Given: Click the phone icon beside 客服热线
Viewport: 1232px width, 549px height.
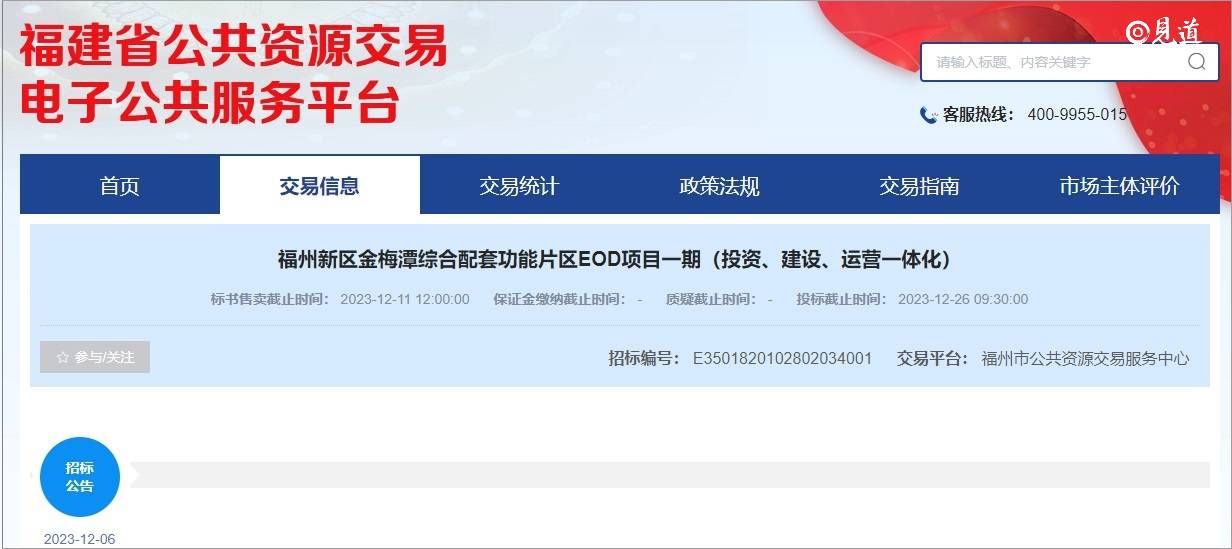Looking at the screenshot, I should point(928,115).
